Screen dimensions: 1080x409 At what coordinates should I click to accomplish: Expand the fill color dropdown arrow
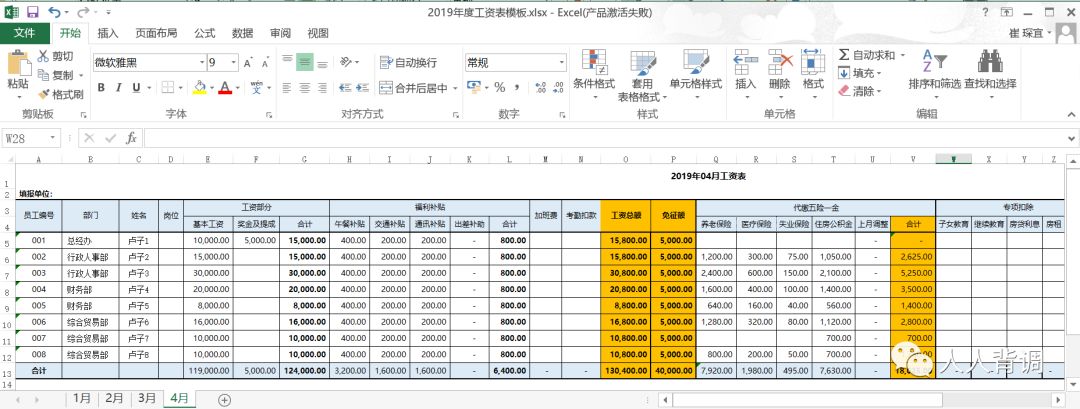[211, 87]
